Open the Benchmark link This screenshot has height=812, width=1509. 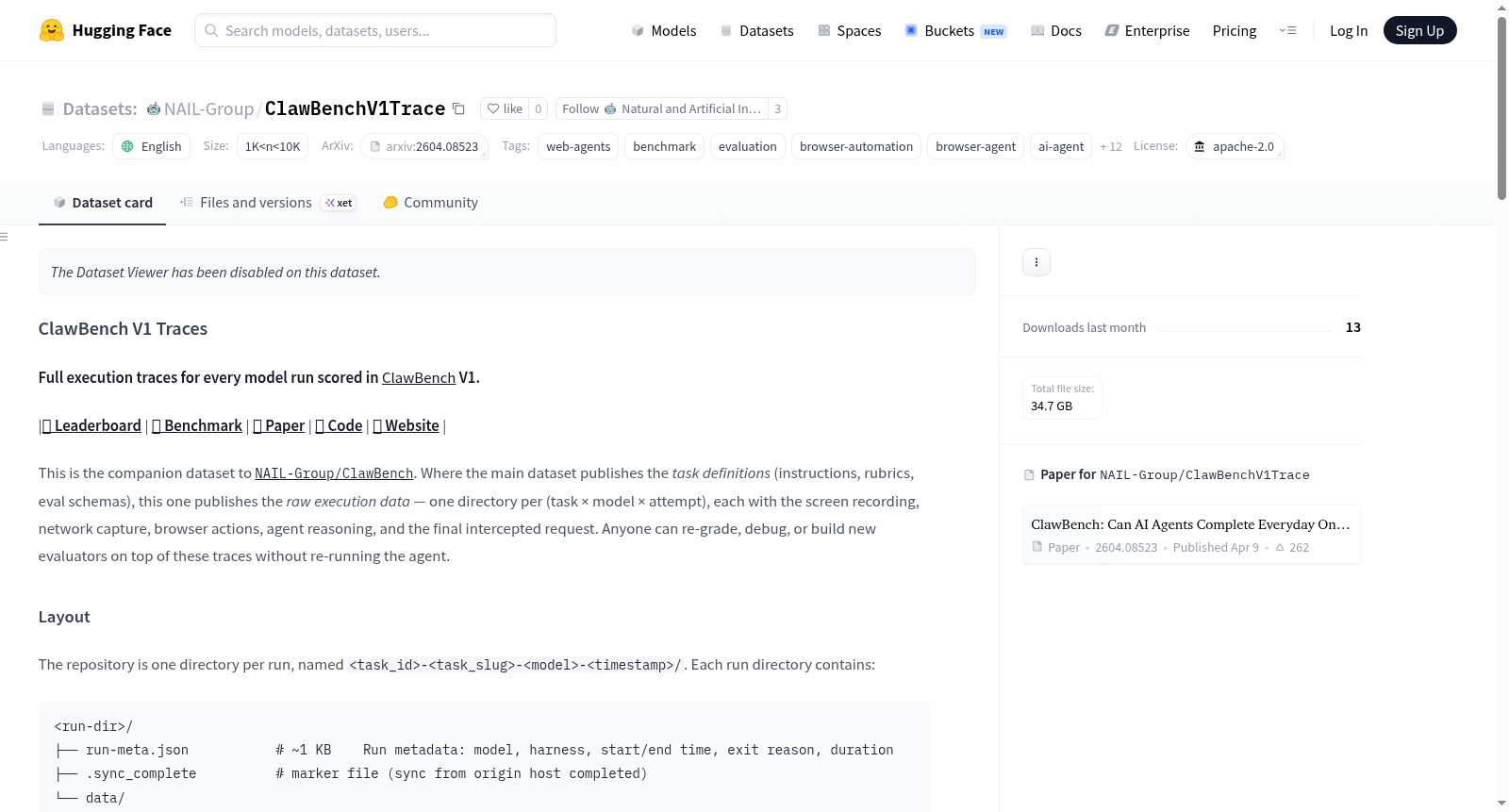coord(197,425)
